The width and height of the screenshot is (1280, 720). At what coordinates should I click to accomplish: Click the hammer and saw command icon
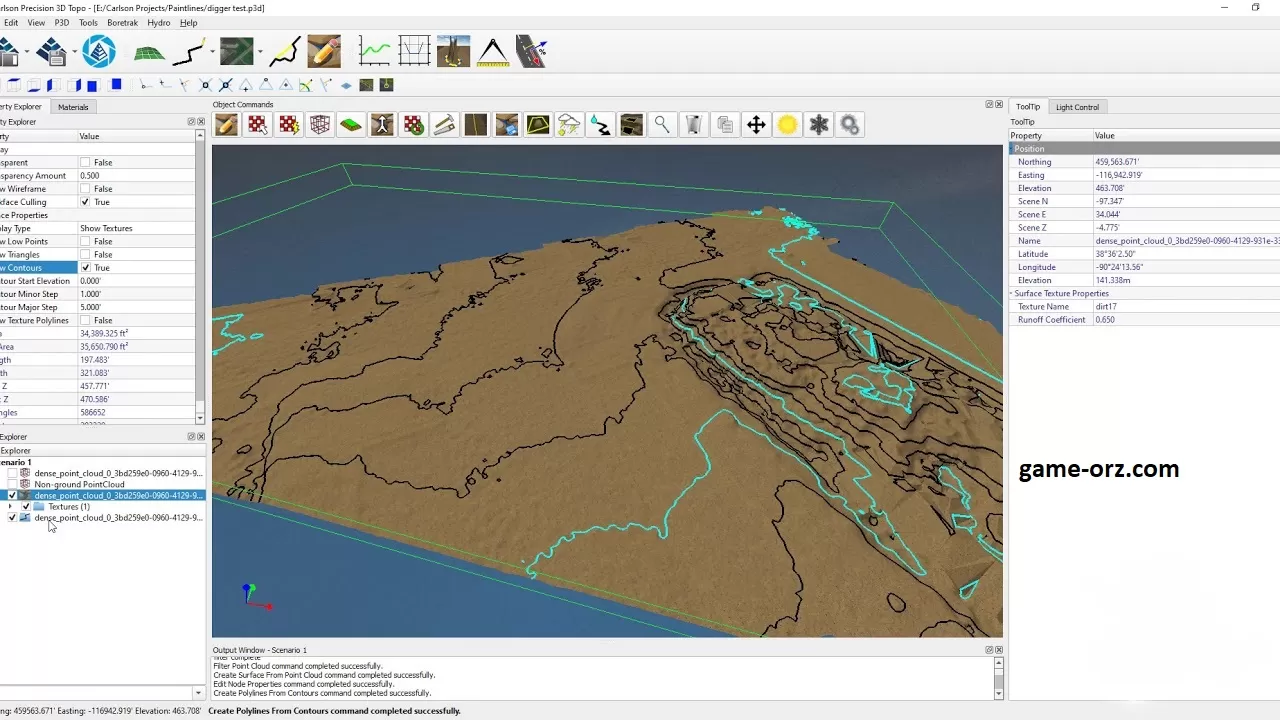point(444,125)
